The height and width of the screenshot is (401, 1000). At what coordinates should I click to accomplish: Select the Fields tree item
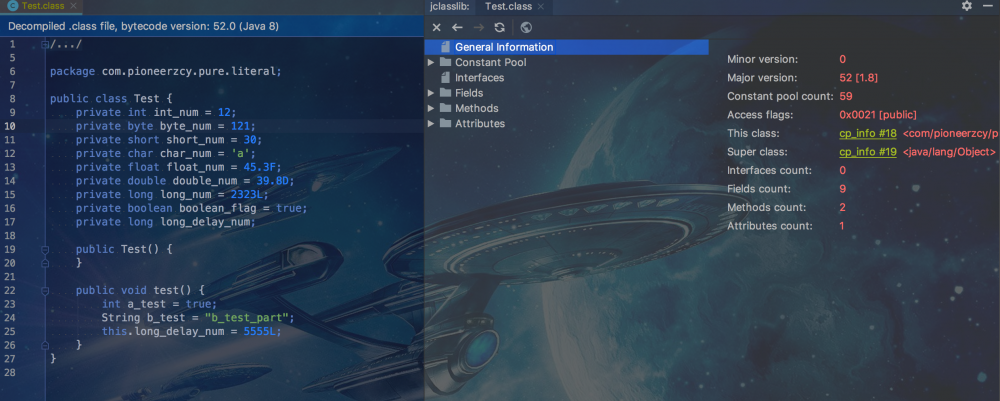(x=469, y=93)
